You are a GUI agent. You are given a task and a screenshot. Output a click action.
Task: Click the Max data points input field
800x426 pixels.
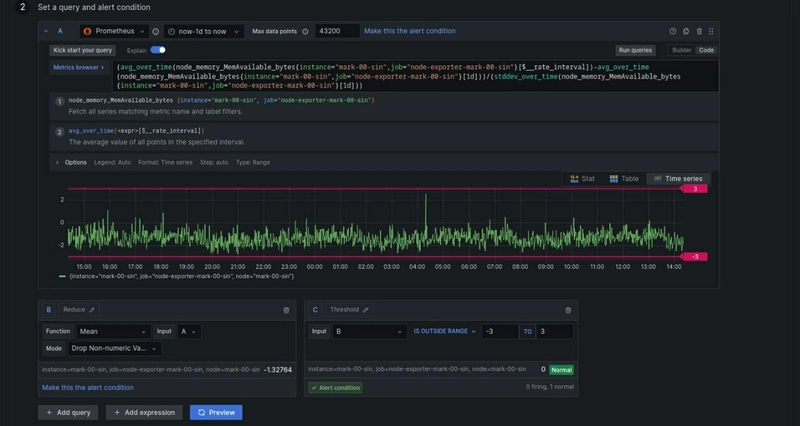(x=336, y=32)
